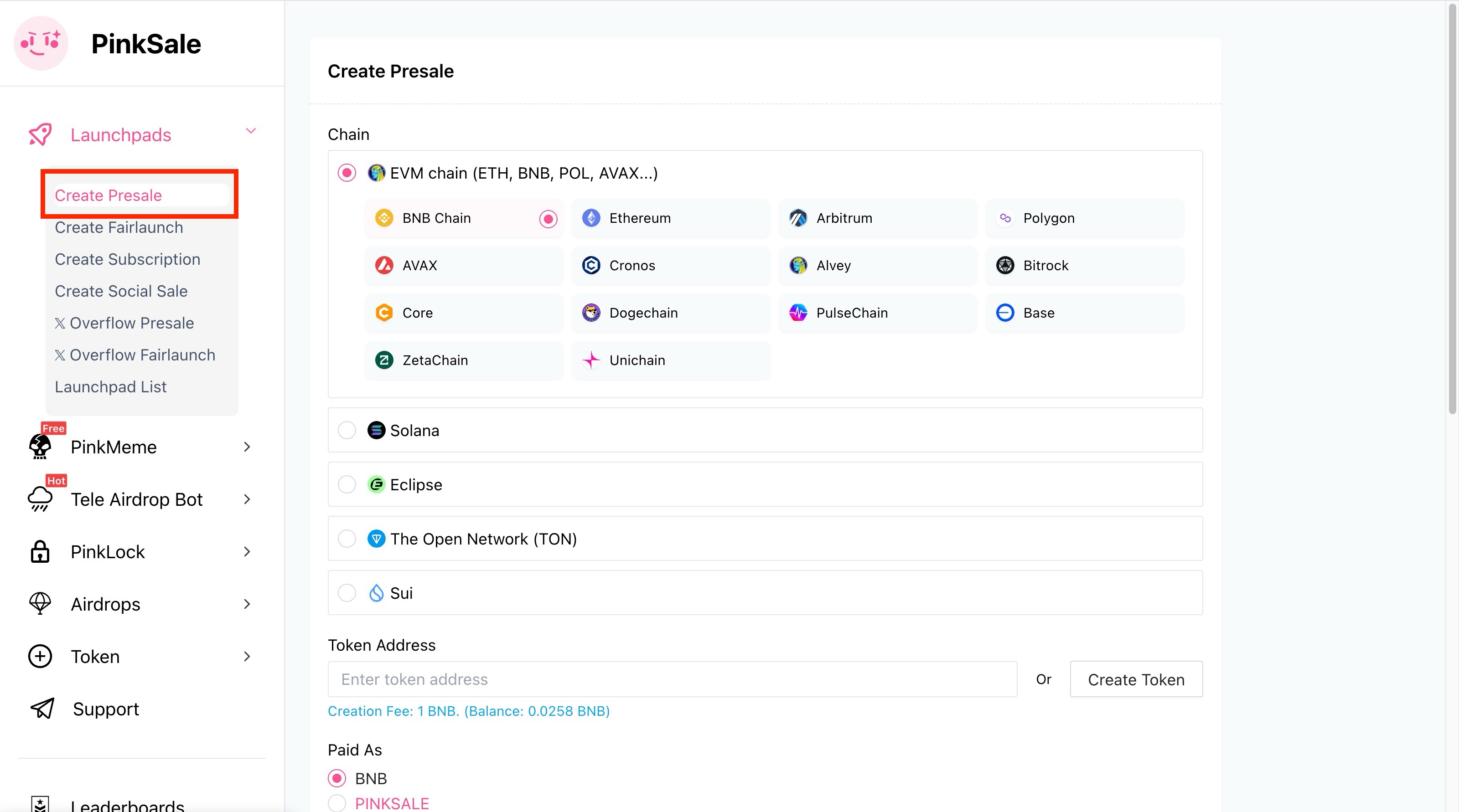Click the Tele Airdrop Bot cloud icon

[40, 499]
